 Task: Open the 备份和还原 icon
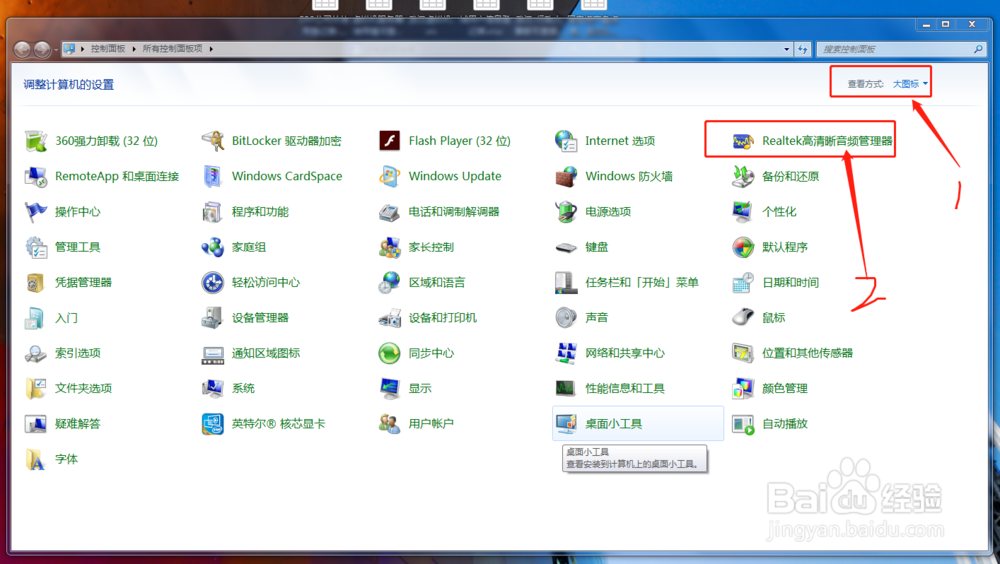point(742,176)
